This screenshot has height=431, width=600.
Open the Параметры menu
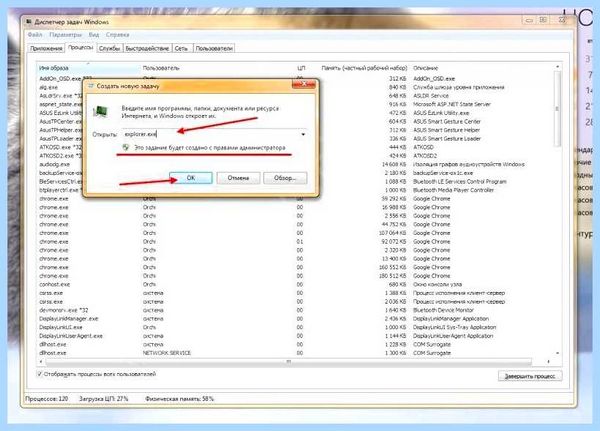65,35
